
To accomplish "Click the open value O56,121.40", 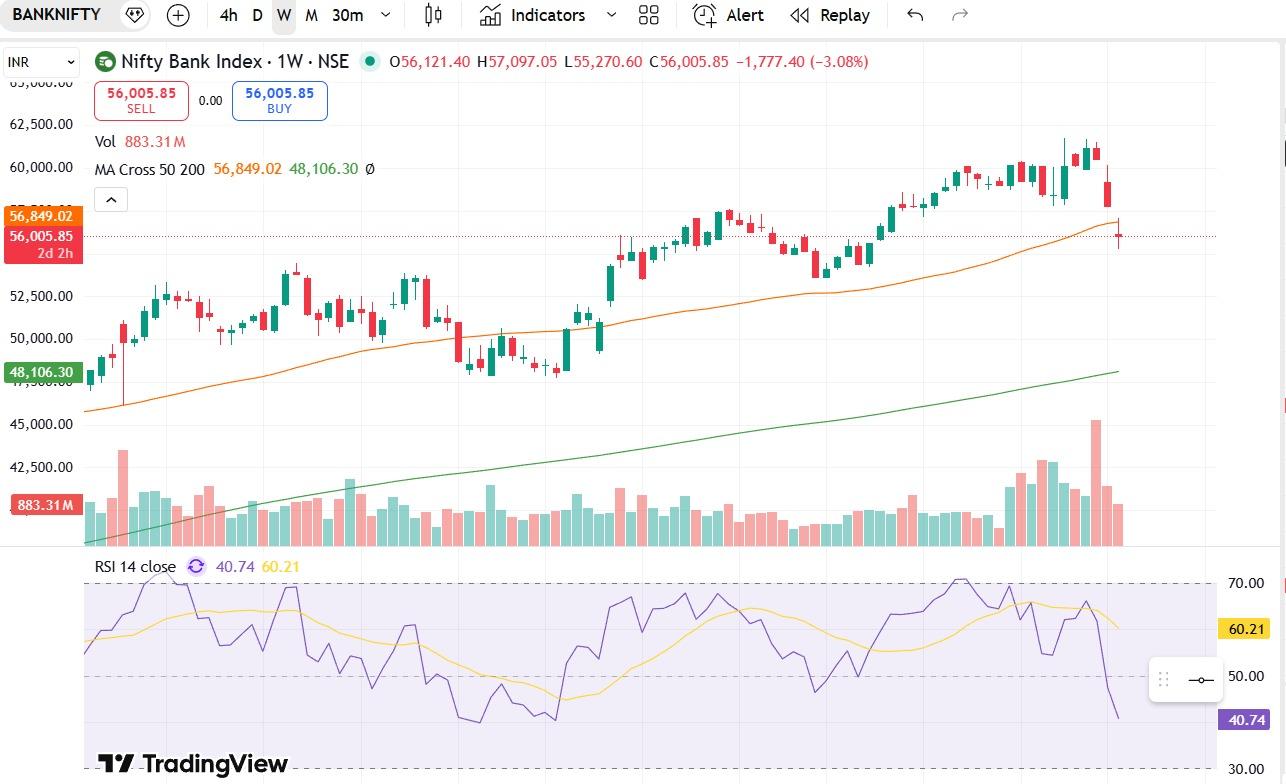I will [429, 62].
